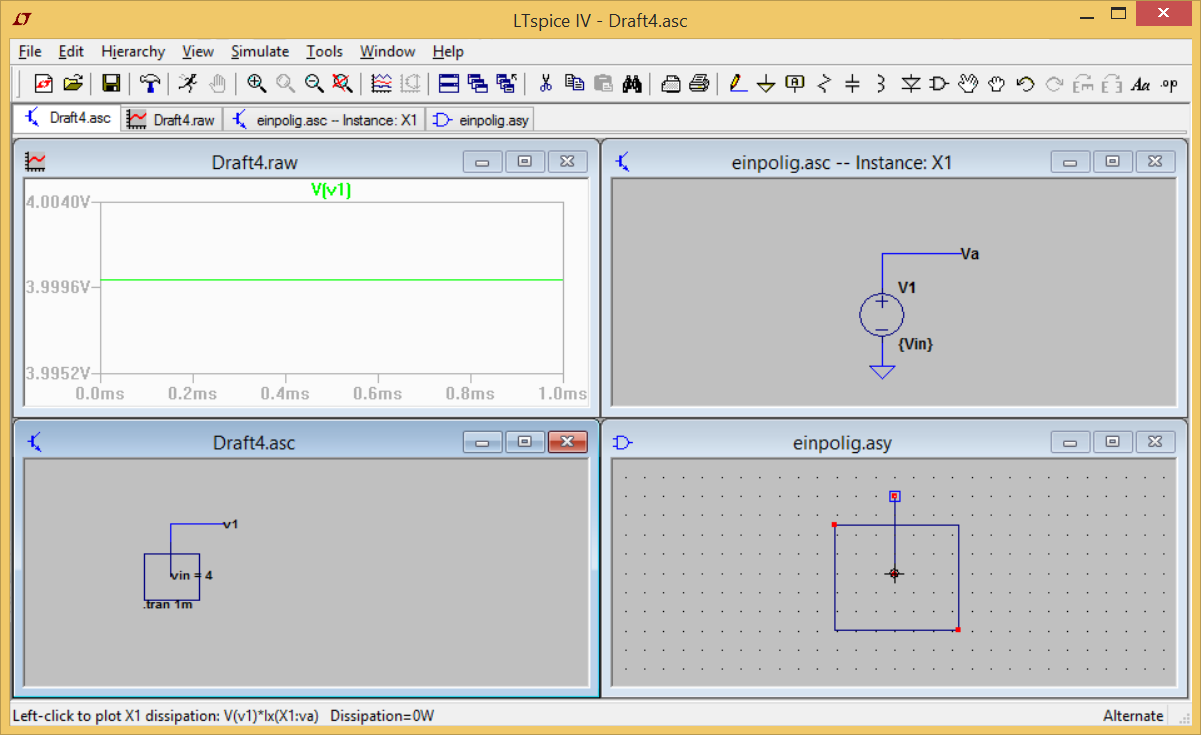This screenshot has width=1201, height=735.
Task: Select the Move hand tool
Action: click(967, 84)
